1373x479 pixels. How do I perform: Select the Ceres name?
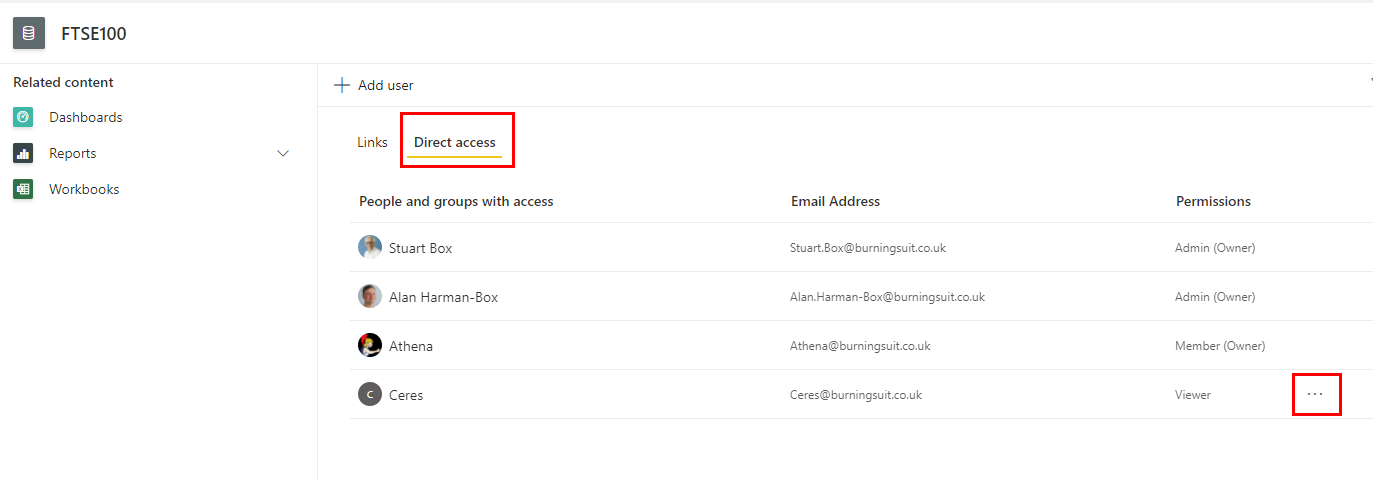[x=406, y=395]
